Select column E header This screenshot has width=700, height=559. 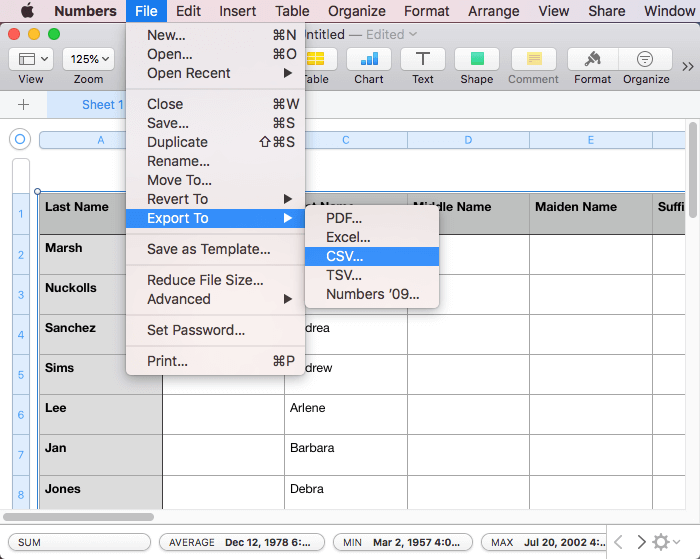coord(591,140)
